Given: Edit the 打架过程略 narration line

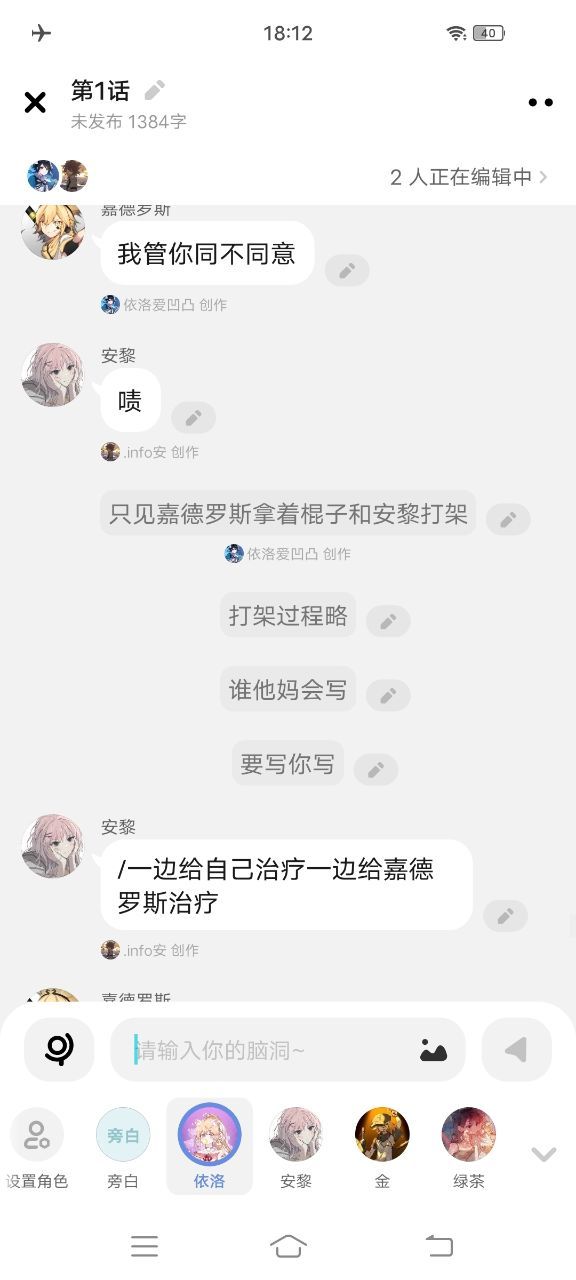Looking at the screenshot, I should 388,621.
